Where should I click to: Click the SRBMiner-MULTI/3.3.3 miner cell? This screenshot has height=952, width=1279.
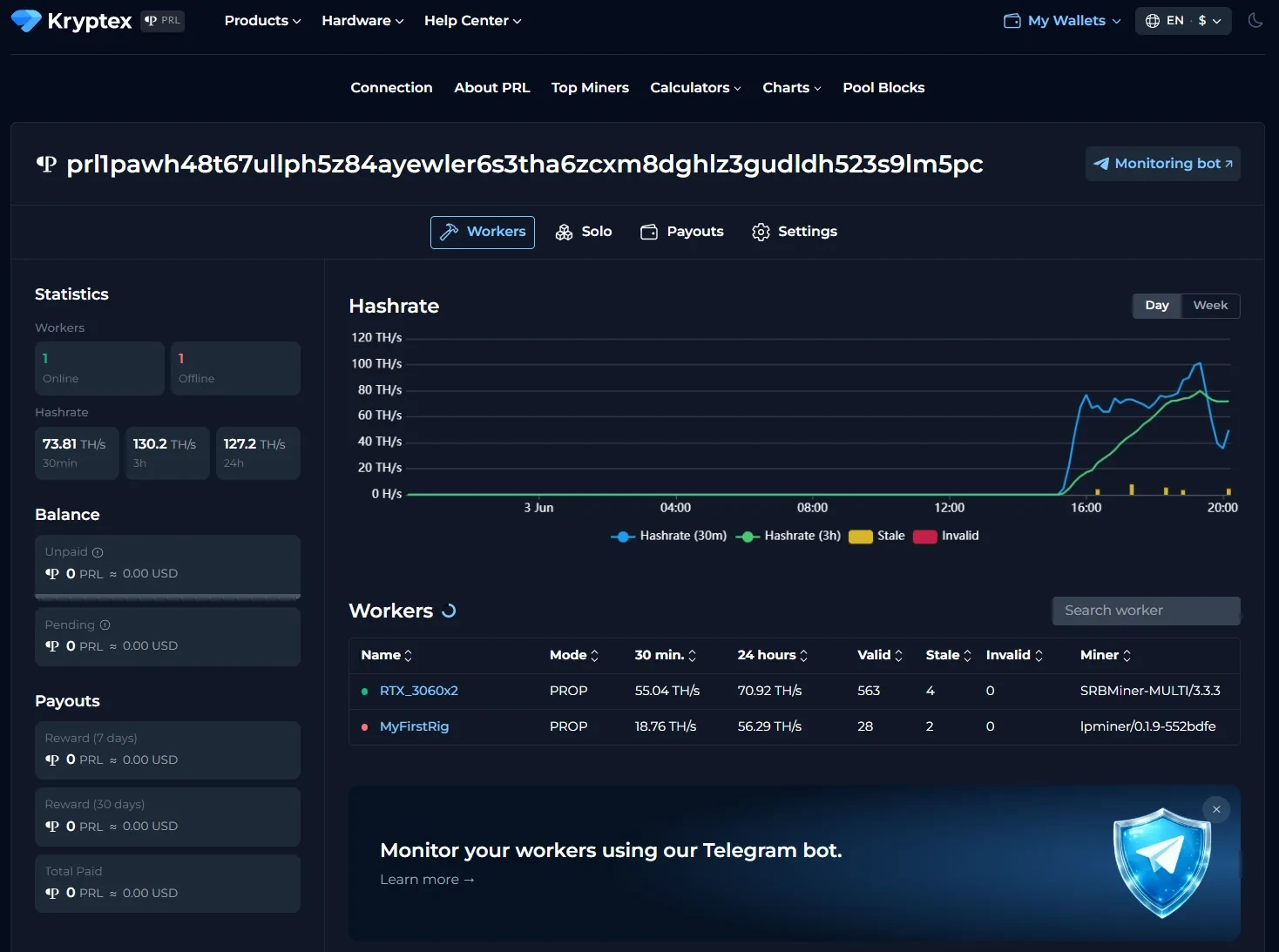pyautogui.click(x=1150, y=691)
